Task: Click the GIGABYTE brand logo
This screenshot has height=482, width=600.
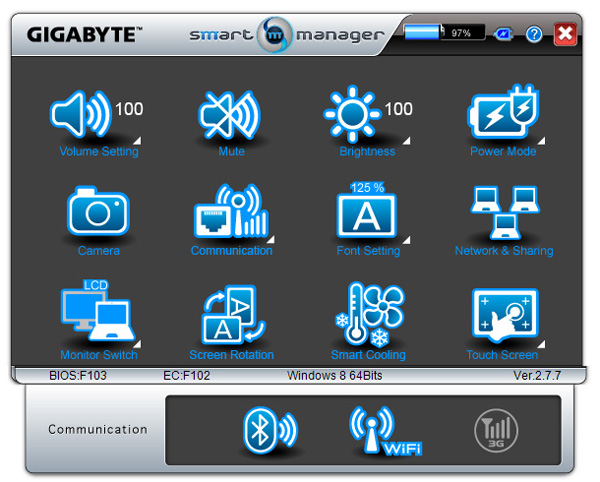Action: pos(84,34)
